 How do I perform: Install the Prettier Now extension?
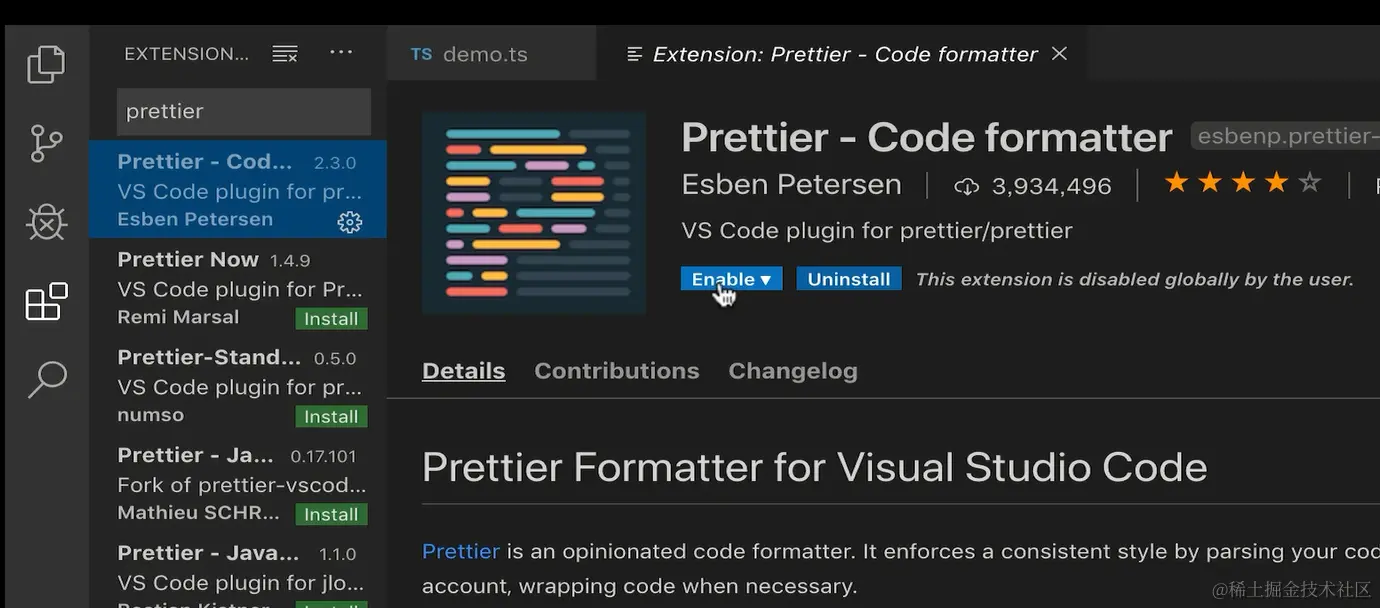click(x=331, y=319)
